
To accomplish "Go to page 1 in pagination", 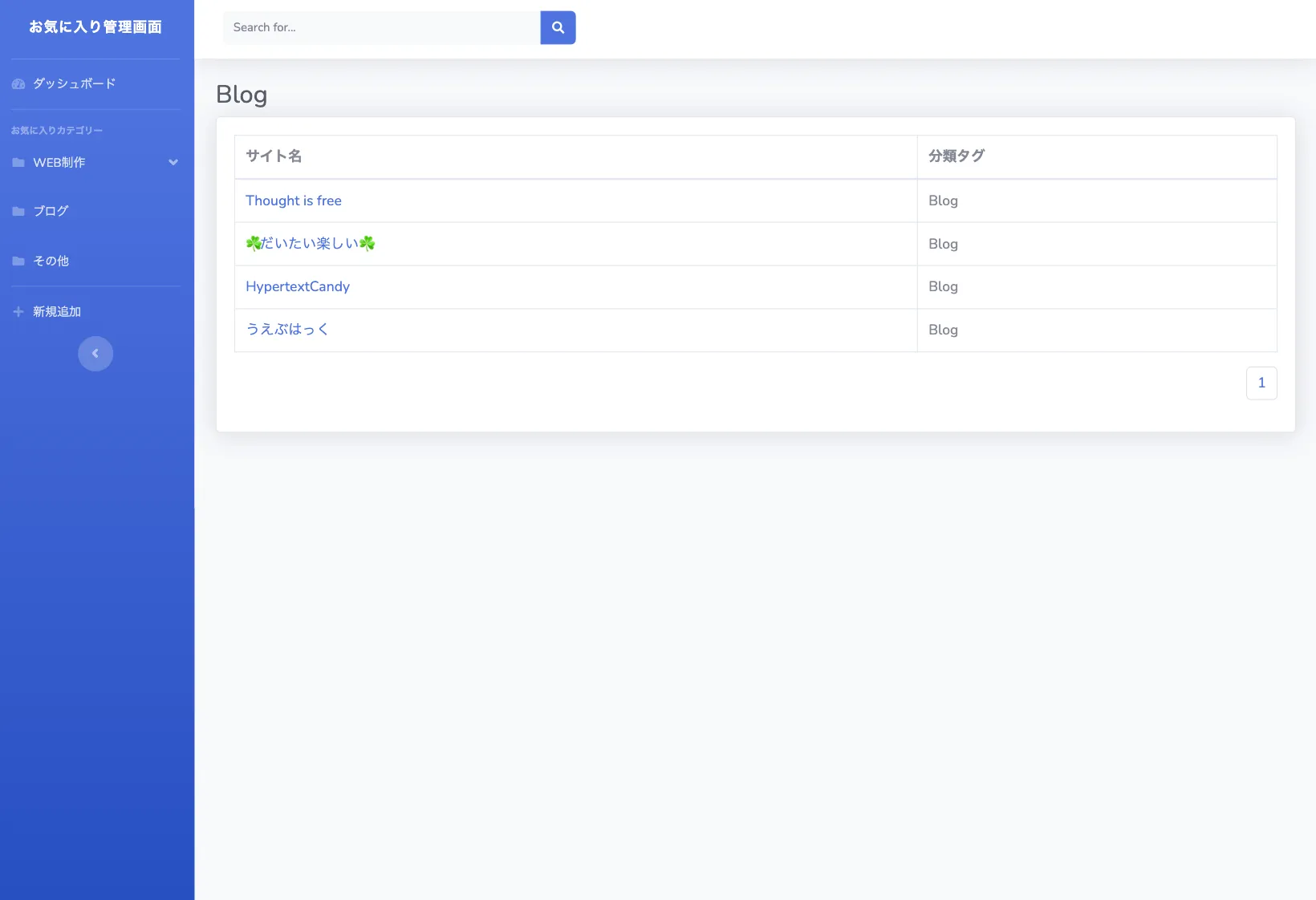I will pos(1261,383).
